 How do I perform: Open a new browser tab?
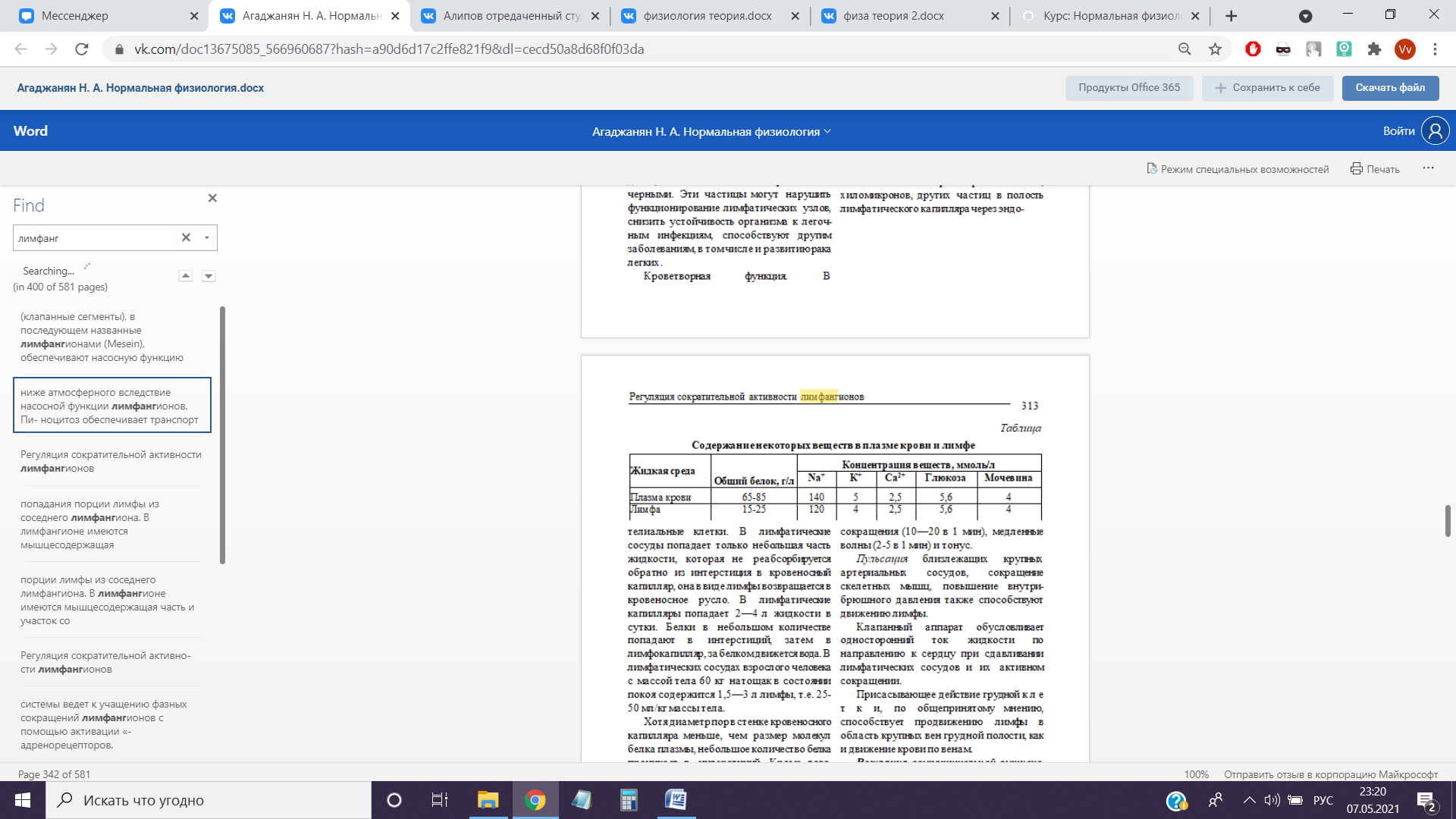point(1232,16)
